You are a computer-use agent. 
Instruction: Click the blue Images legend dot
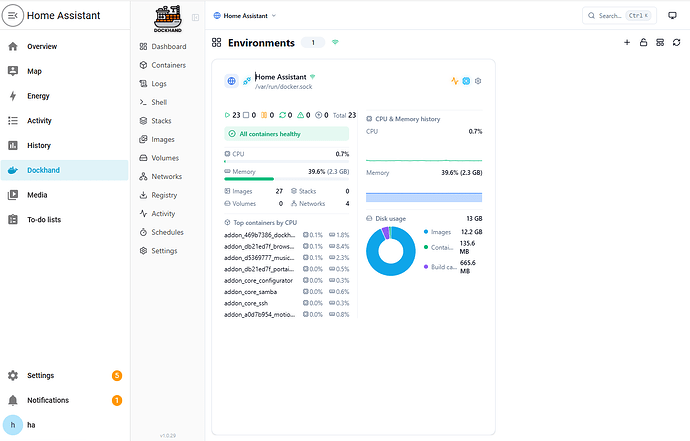[x=426, y=232]
